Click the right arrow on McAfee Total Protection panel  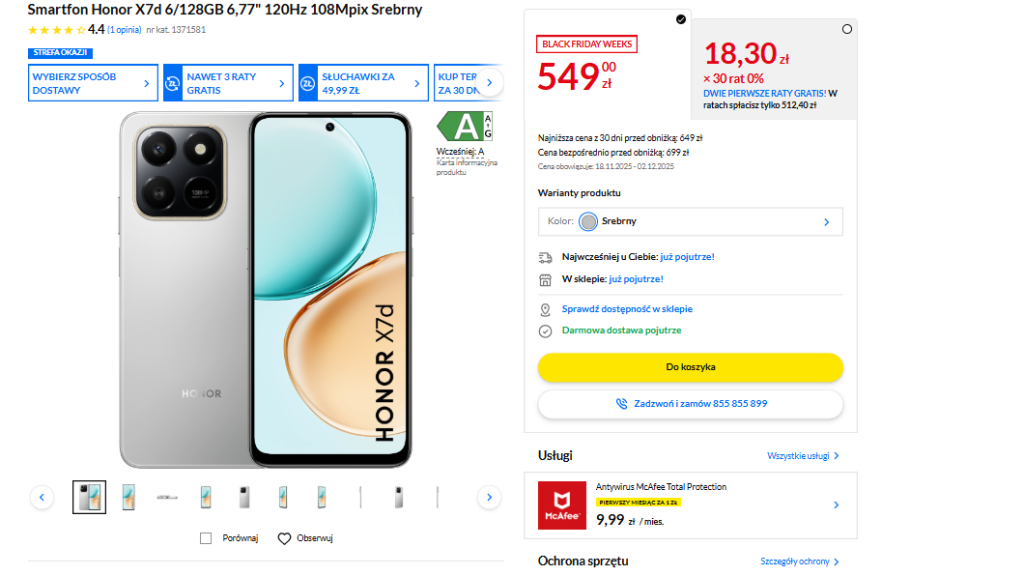point(836,505)
